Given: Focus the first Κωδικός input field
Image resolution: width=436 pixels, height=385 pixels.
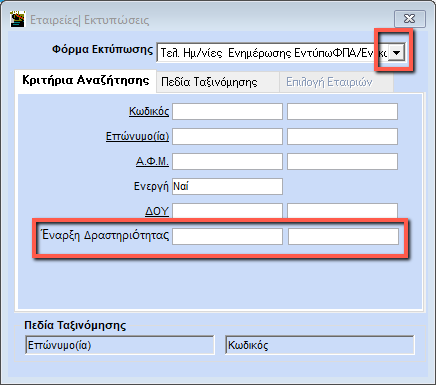Looking at the screenshot, I should [x=227, y=111].
